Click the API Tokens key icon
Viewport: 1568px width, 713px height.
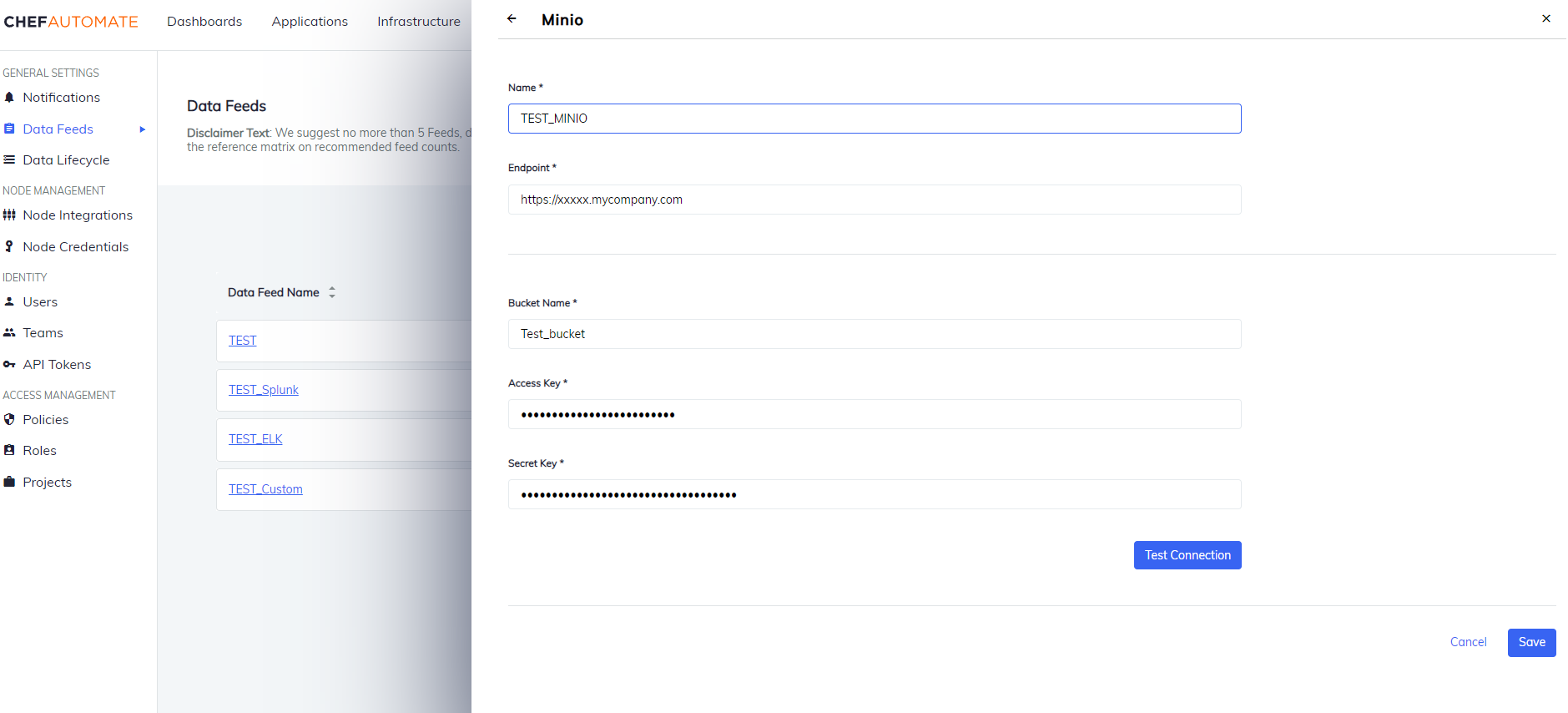9,364
